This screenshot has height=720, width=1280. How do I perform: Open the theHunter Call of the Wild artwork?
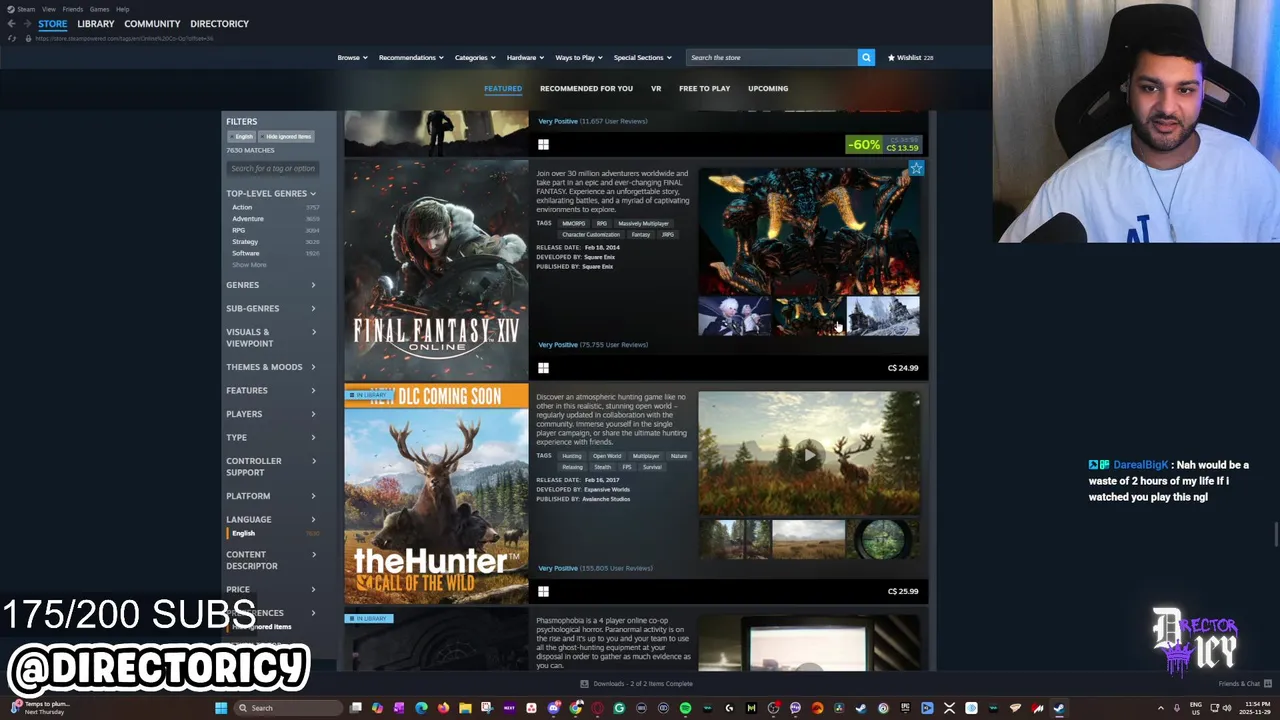click(436, 494)
